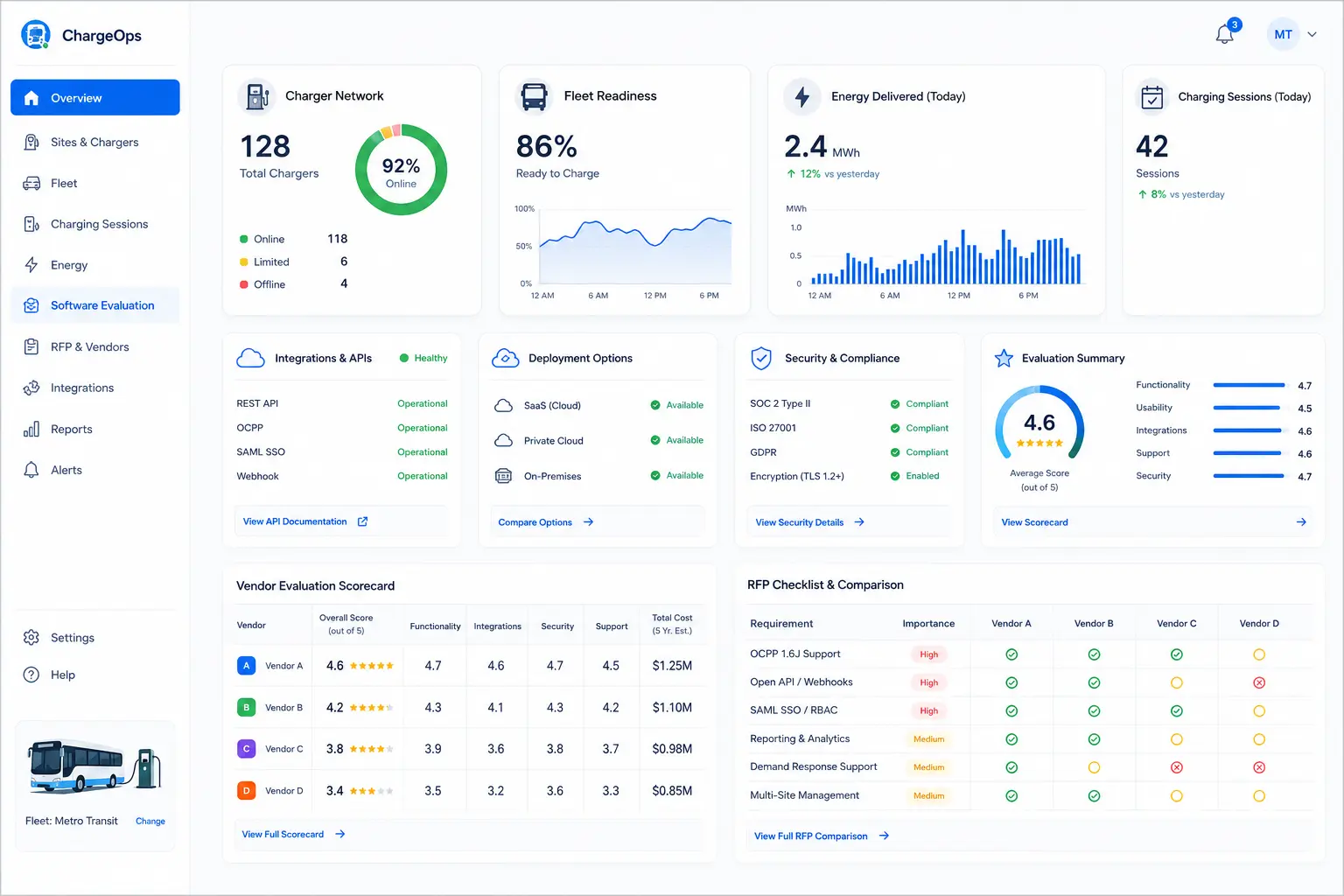
Task: Go to the Overview page
Action: 95,98
